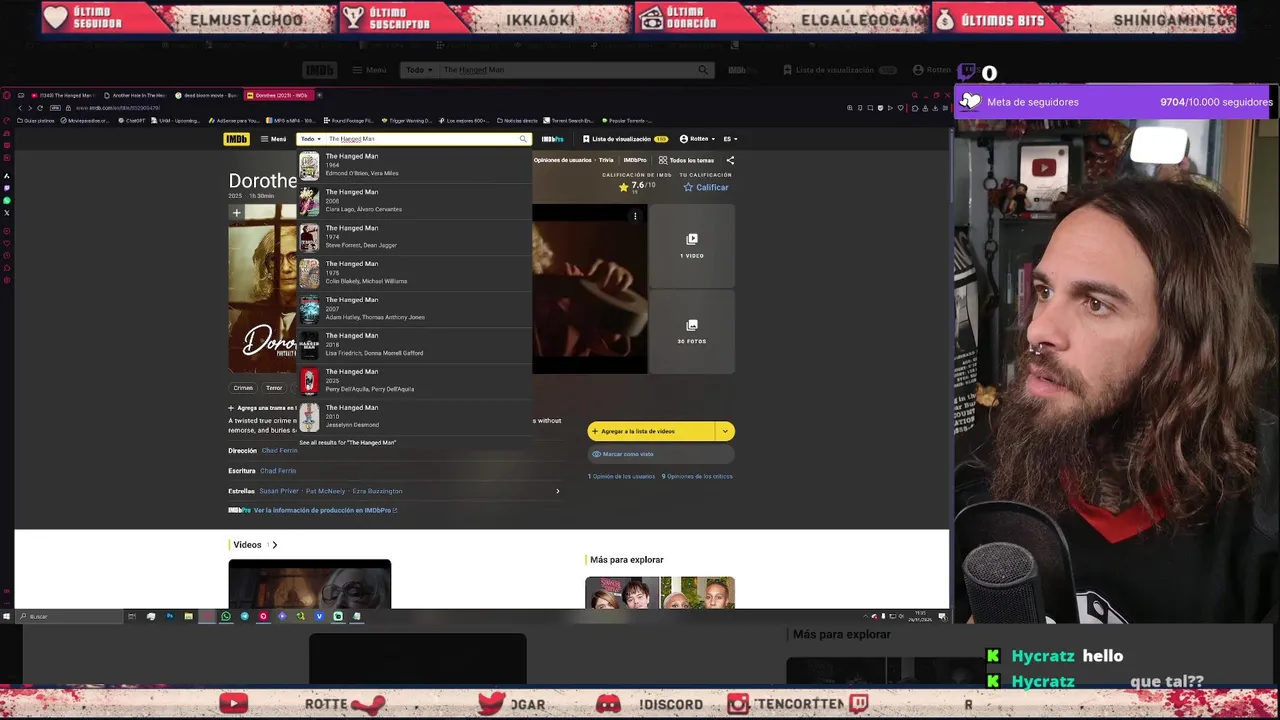Open the 30 FOTOS tile
Viewport: 1280px width, 720px height.
[x=692, y=332]
